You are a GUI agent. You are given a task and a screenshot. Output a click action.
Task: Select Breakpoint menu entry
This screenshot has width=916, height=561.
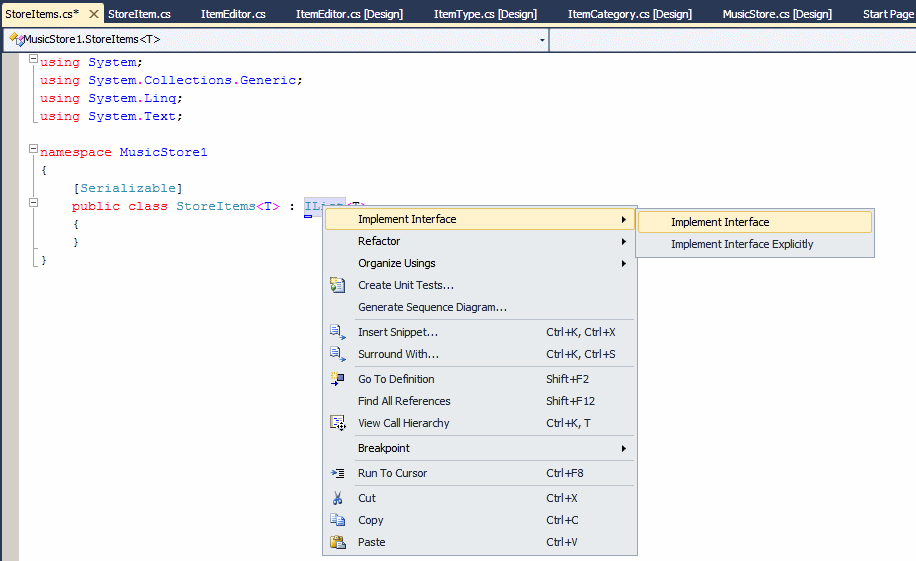pyautogui.click(x=480, y=448)
